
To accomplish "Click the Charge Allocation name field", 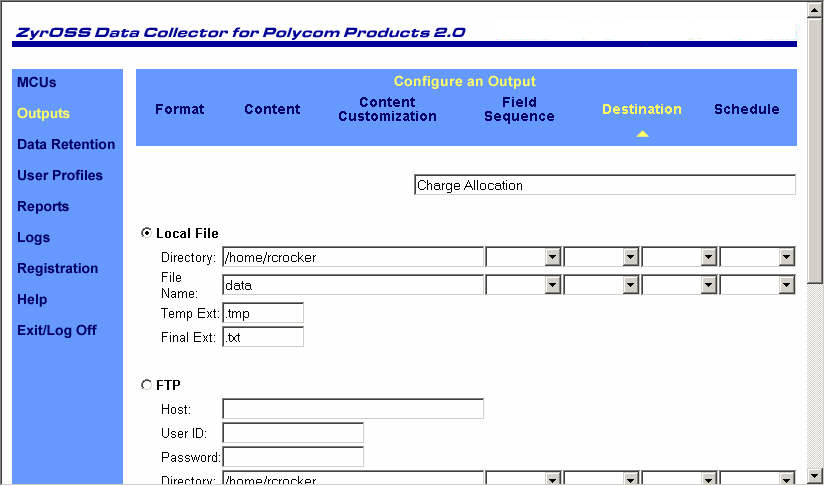I will [x=605, y=185].
